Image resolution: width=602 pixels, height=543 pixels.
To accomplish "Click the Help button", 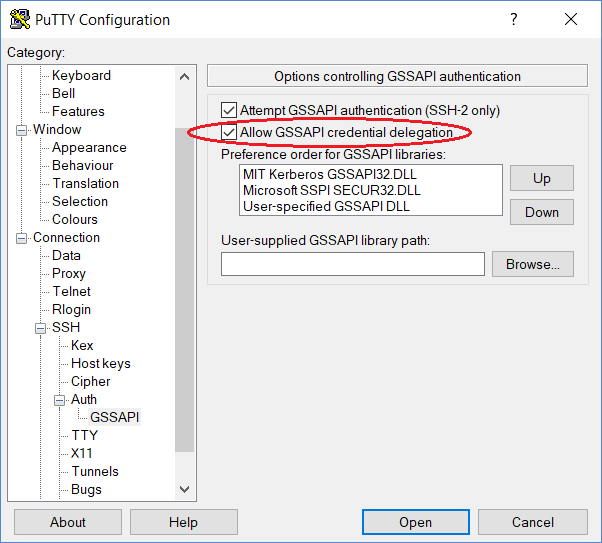I will point(184,522).
